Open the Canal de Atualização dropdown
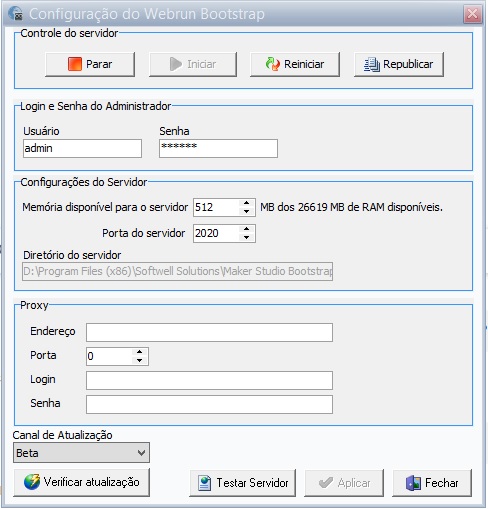The image size is (488, 509). pos(81,453)
